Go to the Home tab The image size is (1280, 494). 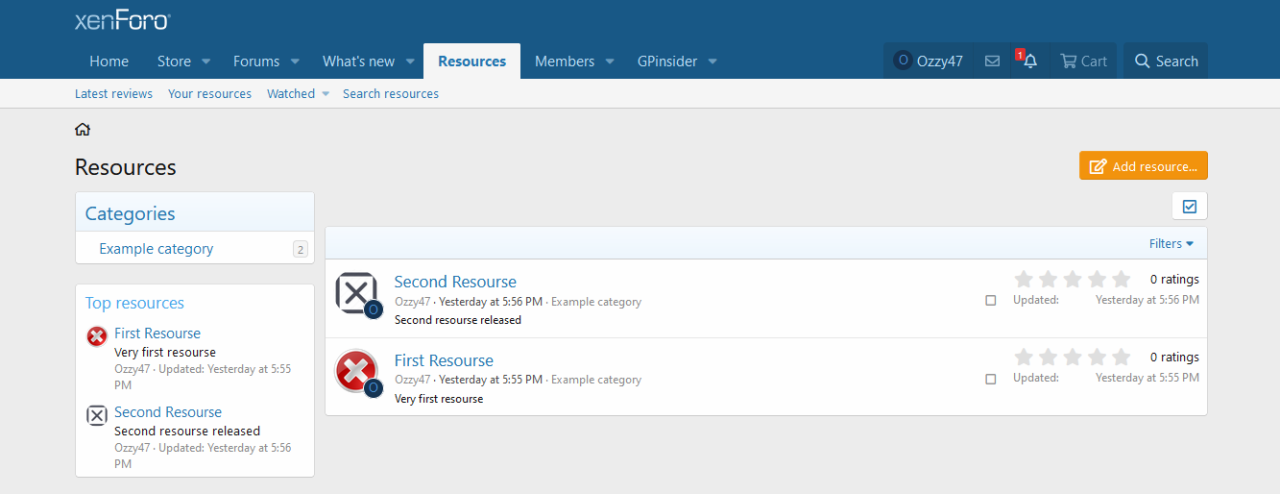108,61
